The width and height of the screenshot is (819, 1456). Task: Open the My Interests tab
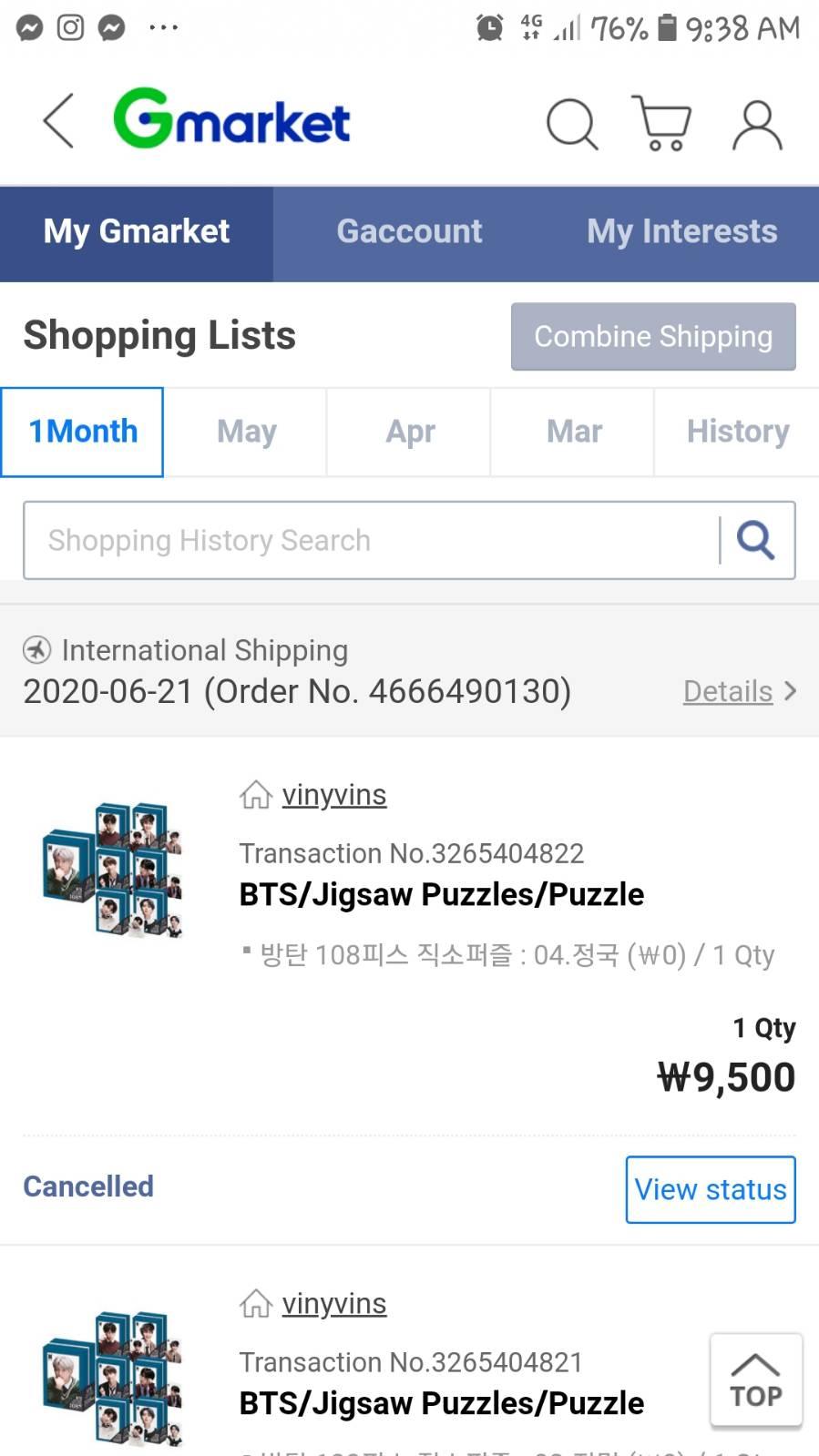(x=681, y=232)
